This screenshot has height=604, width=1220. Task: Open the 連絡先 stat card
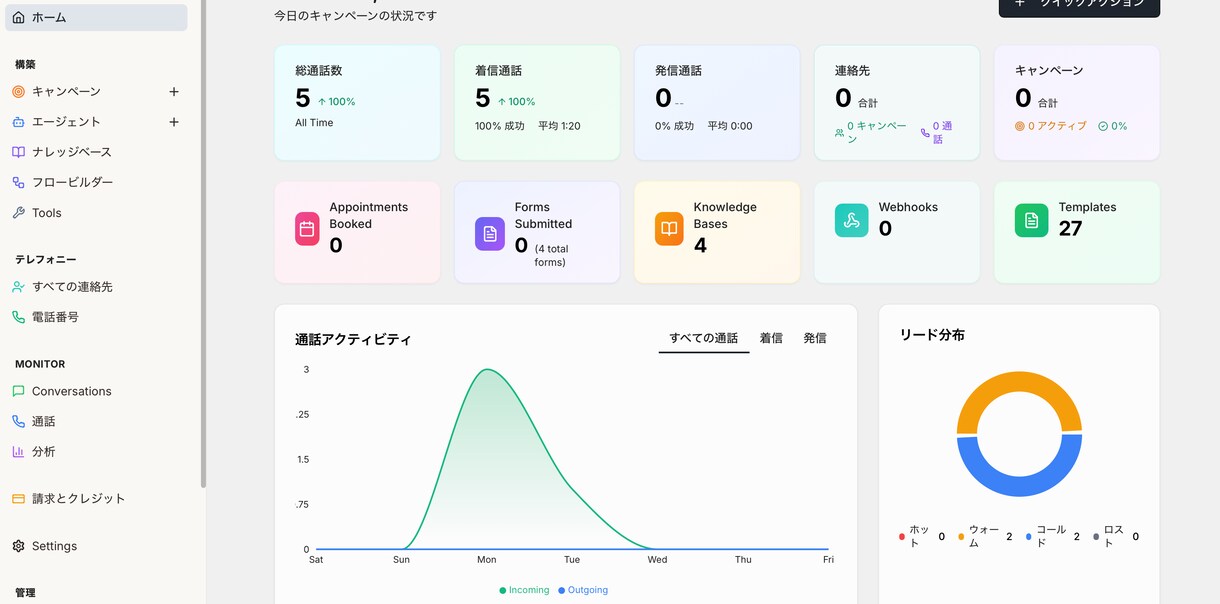click(897, 102)
